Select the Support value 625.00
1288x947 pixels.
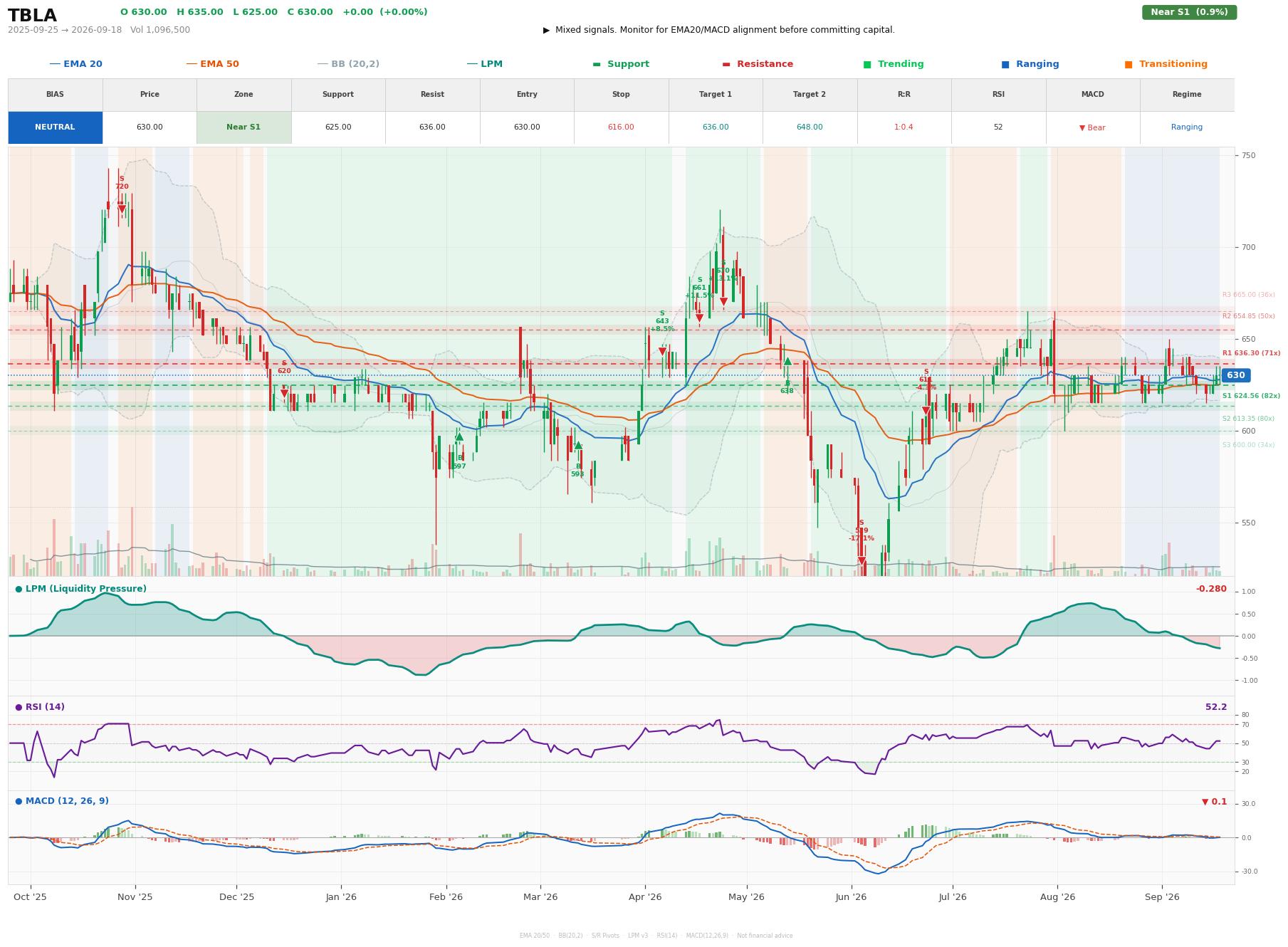(x=337, y=127)
